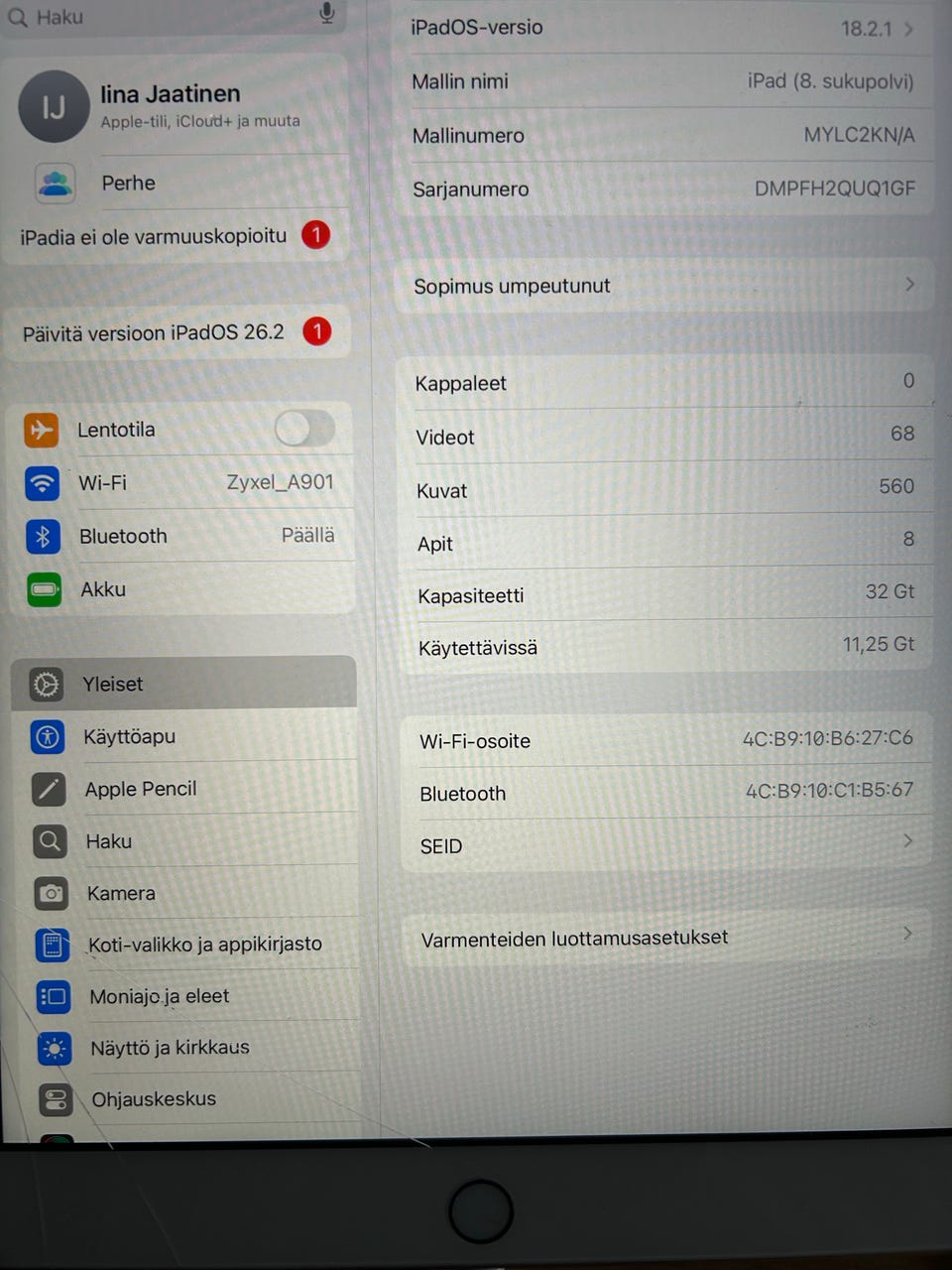Tap the Wi-Fi address 4C:B9:10:B6:27:C6
The width and height of the screenshot is (952, 1270).
828,738
